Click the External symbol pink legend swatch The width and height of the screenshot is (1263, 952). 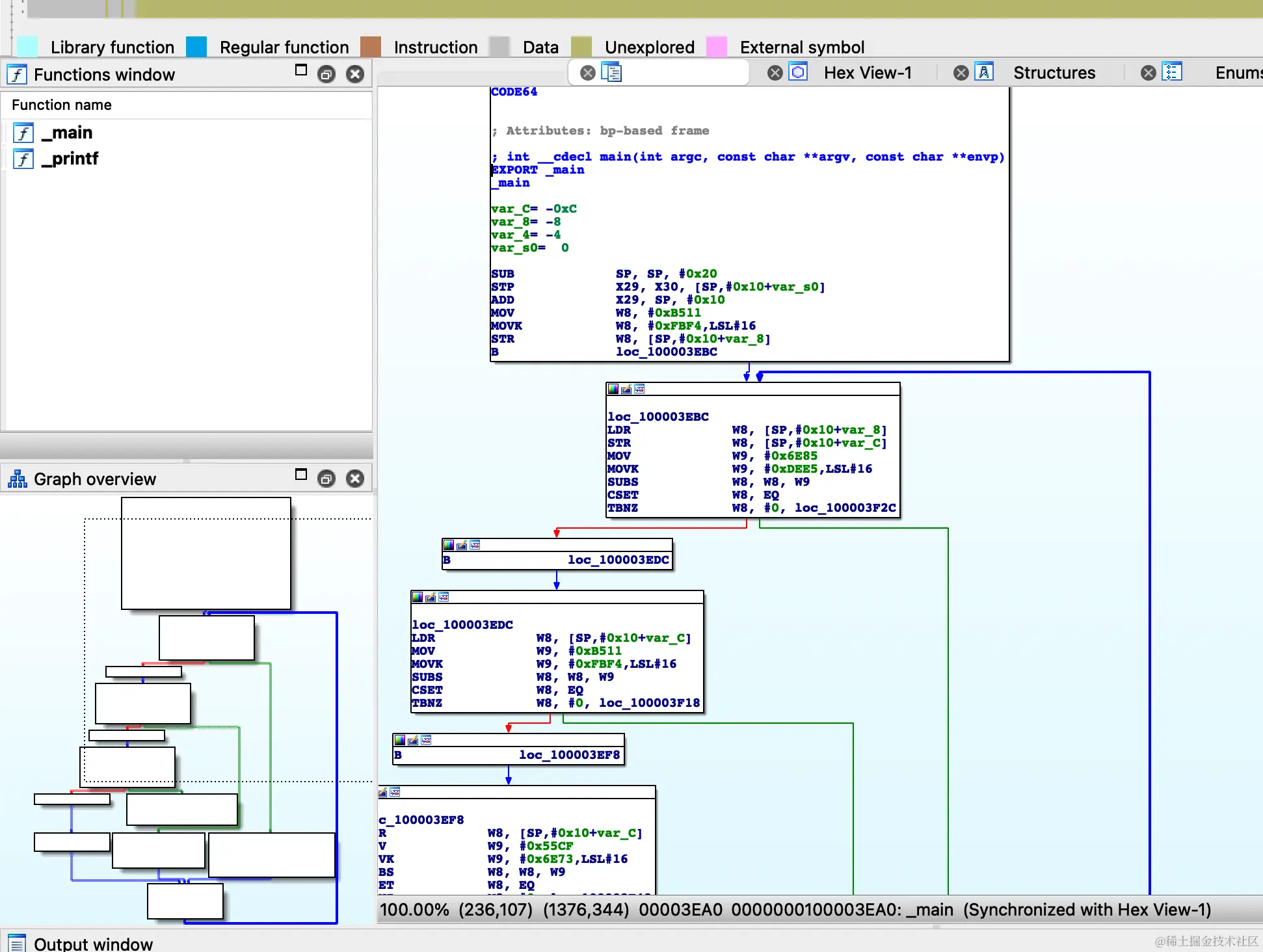tap(717, 47)
